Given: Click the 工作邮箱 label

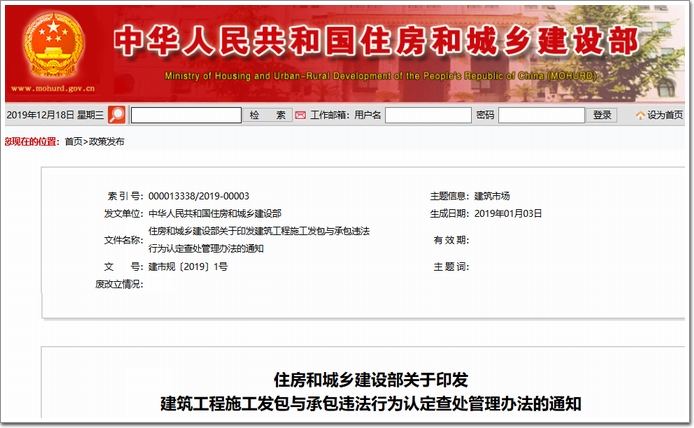Looking at the screenshot, I should click(x=330, y=115).
